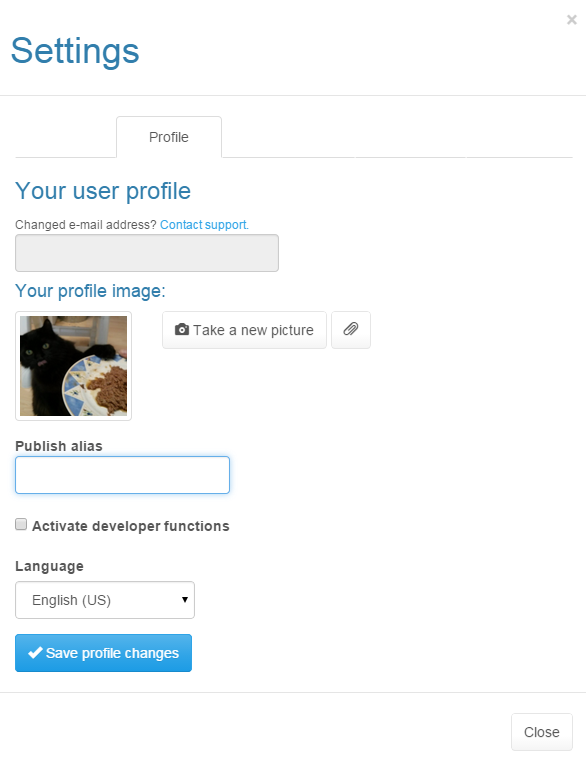This screenshot has height=762, width=586.
Task: Attach an image file via paperclip icon
Action: click(x=351, y=330)
